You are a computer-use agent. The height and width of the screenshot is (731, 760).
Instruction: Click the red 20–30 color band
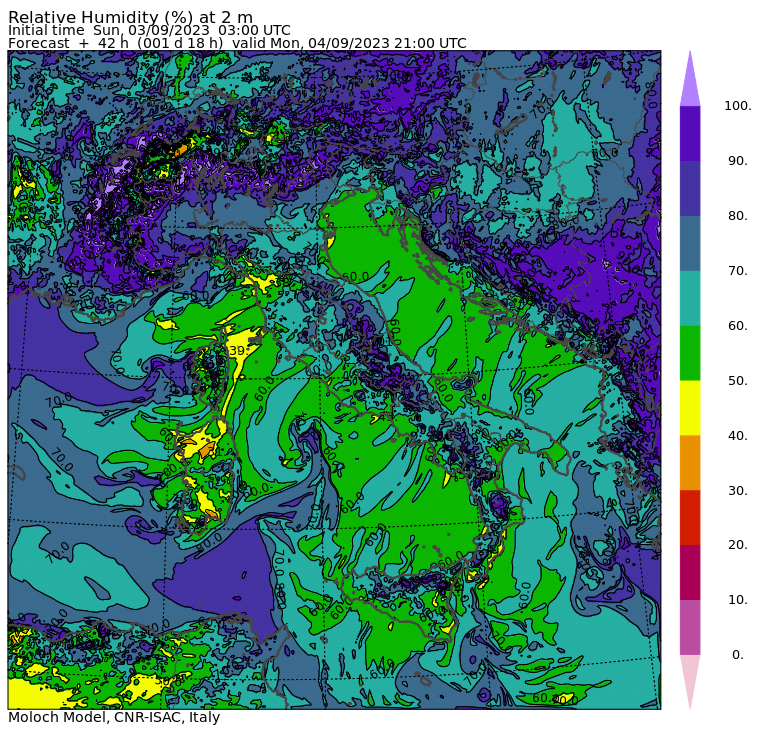pyautogui.click(x=690, y=517)
